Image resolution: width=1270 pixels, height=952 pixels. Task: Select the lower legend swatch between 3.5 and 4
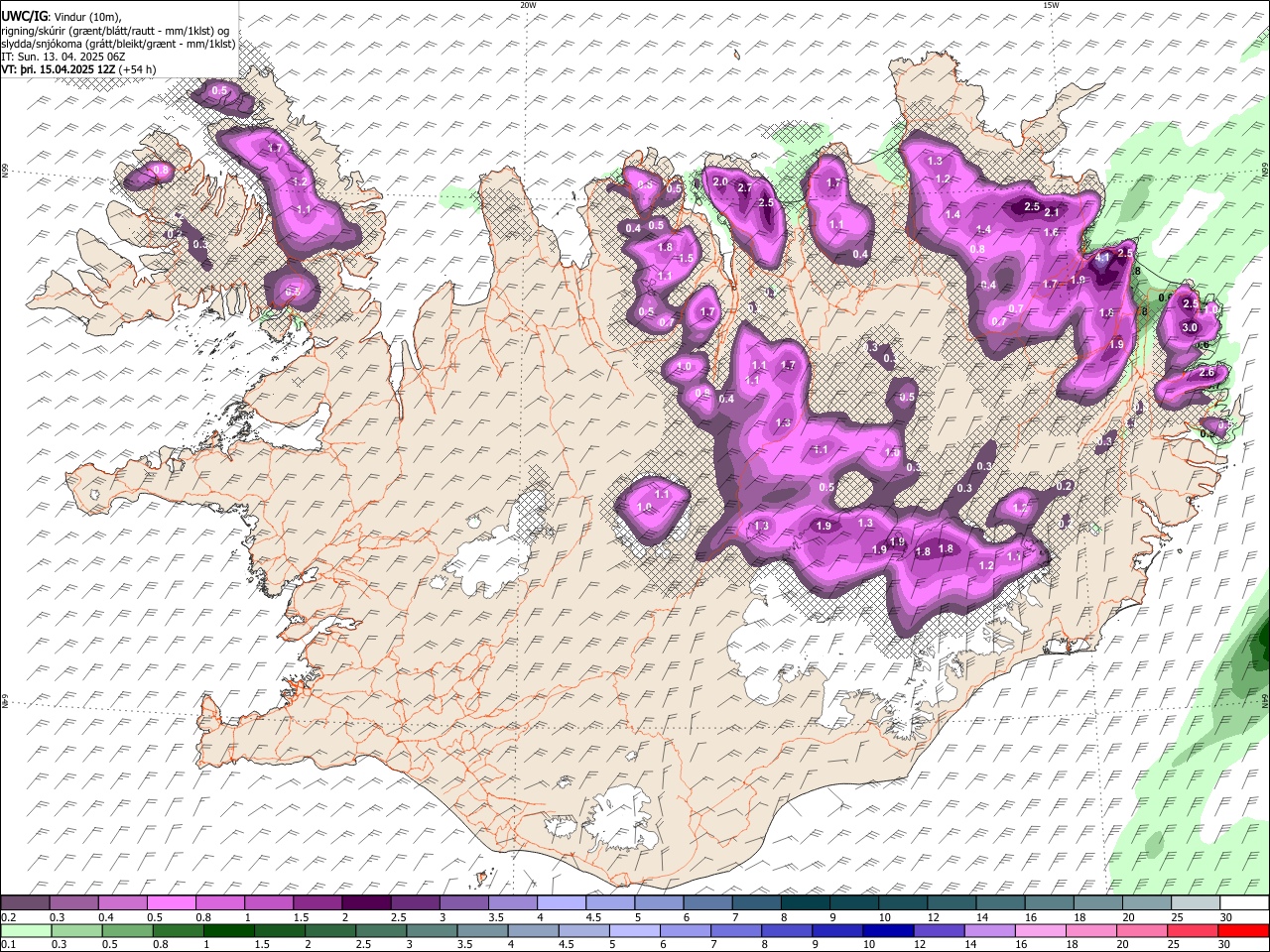pos(482,930)
